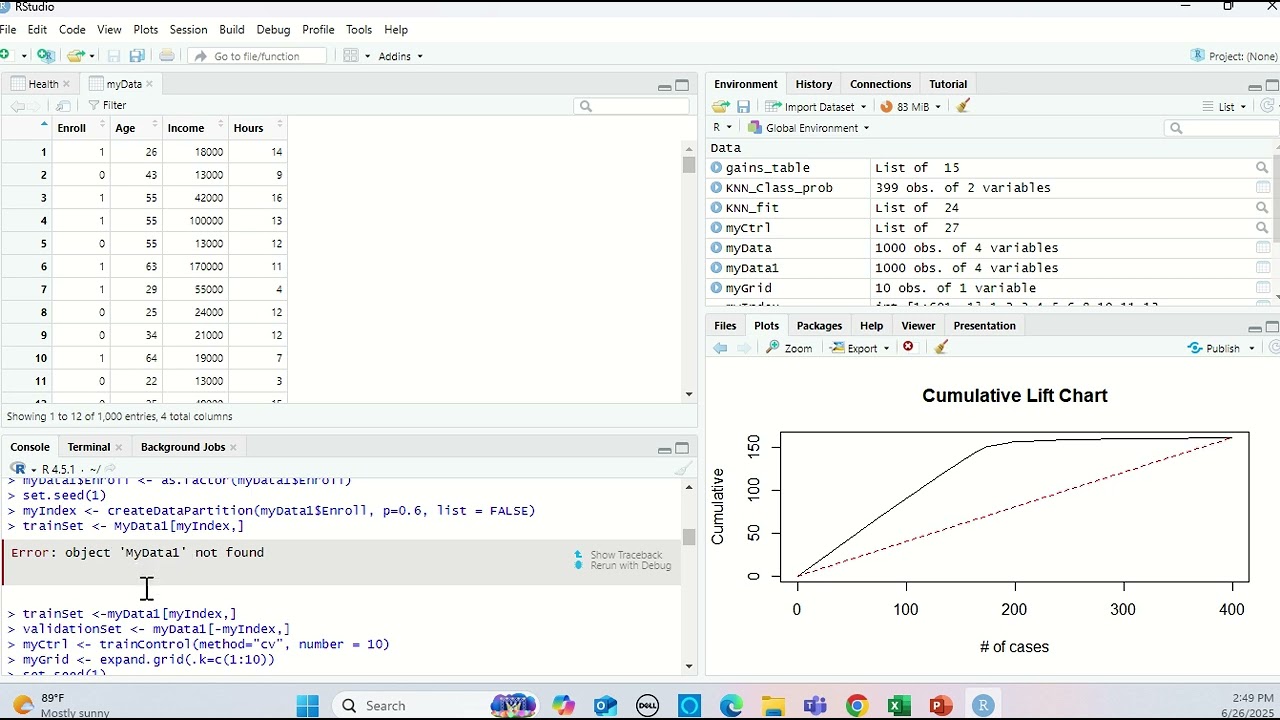
Task: Open Excel from the taskbar
Action: point(899,706)
